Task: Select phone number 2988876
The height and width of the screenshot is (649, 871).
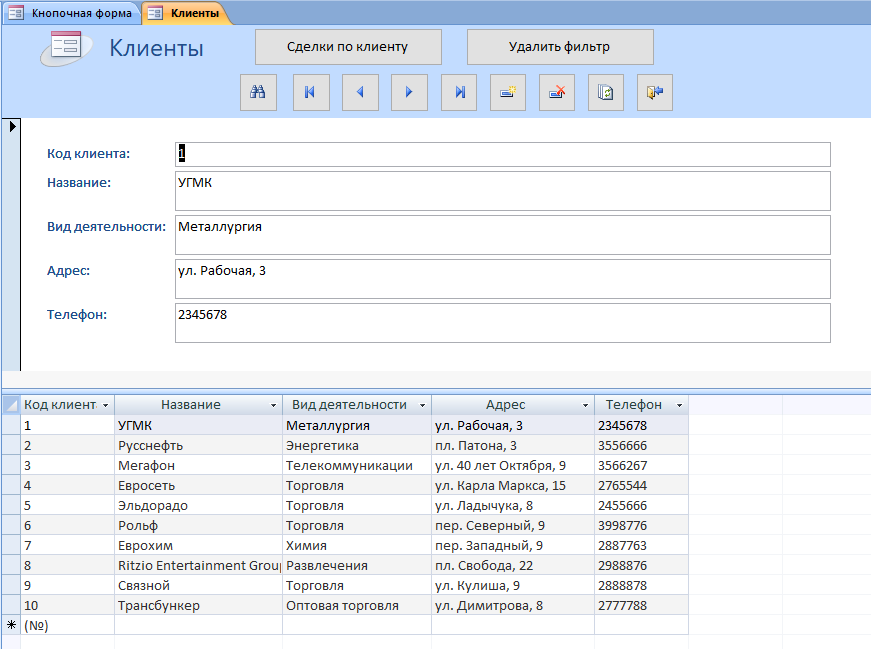Action: coord(642,566)
